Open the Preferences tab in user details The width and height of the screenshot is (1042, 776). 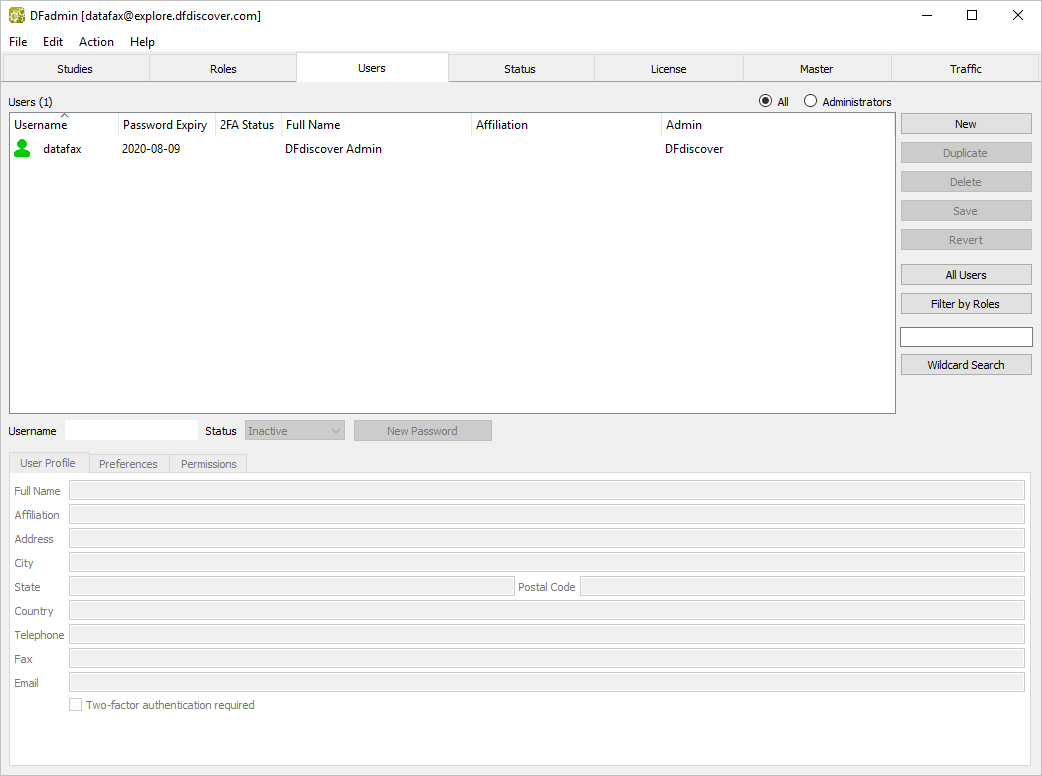pyautogui.click(x=128, y=464)
